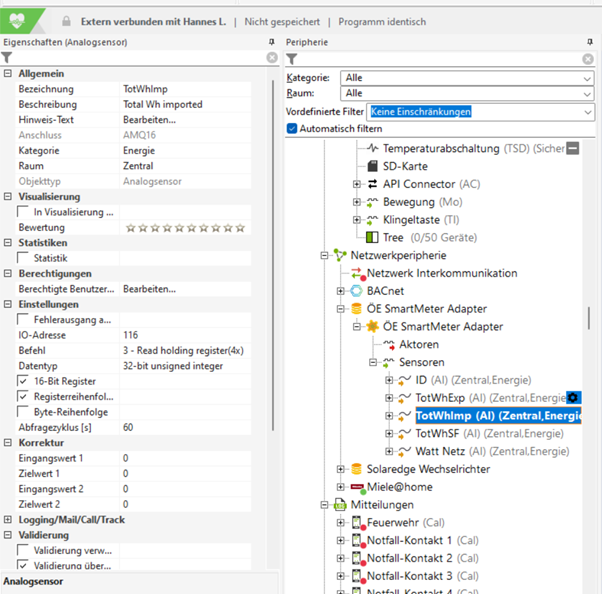Image resolution: width=602 pixels, height=594 pixels.
Task: Click the lock icon beside Extern verbunden
Action: pos(66,21)
